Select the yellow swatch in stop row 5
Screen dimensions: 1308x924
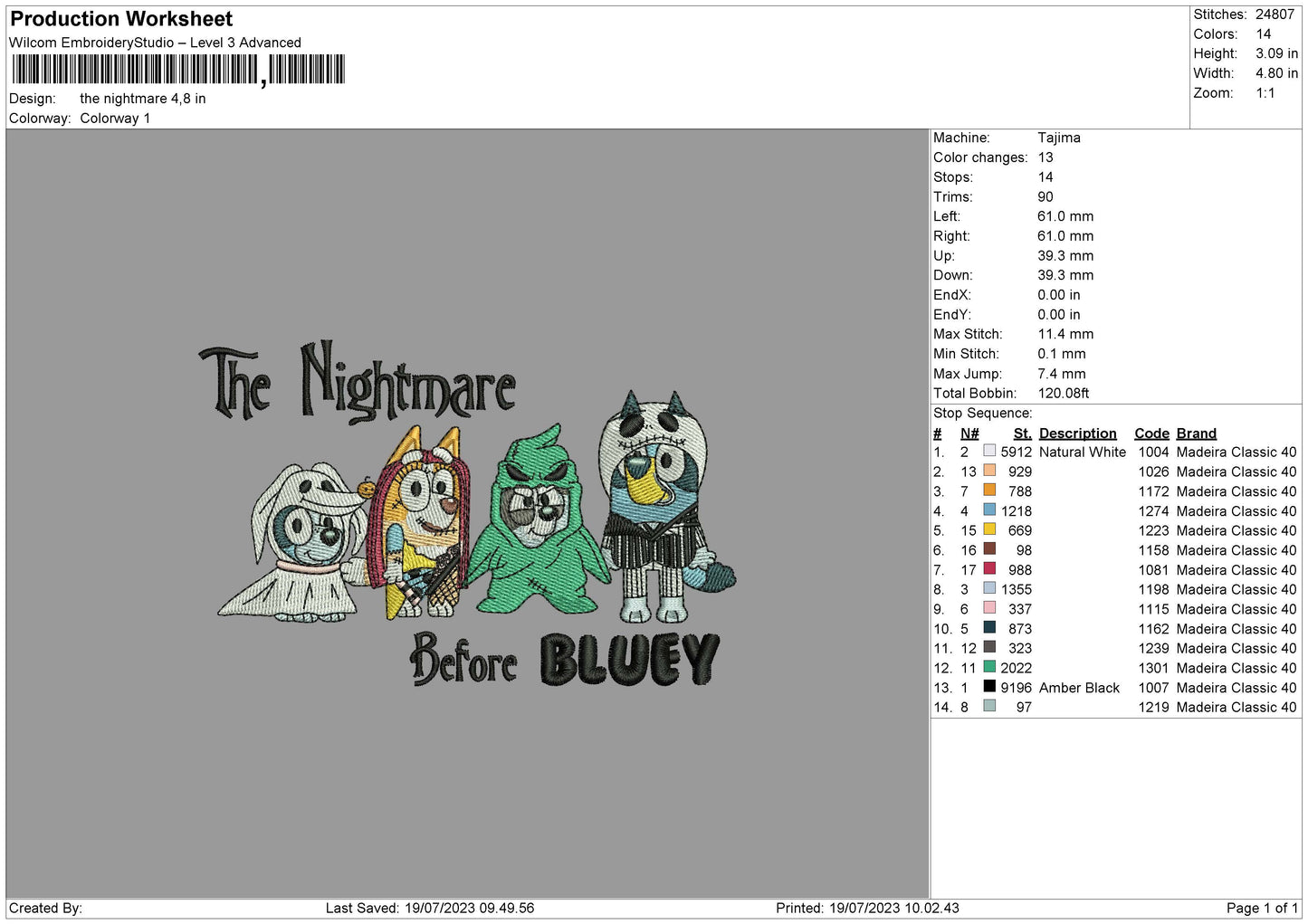click(989, 530)
